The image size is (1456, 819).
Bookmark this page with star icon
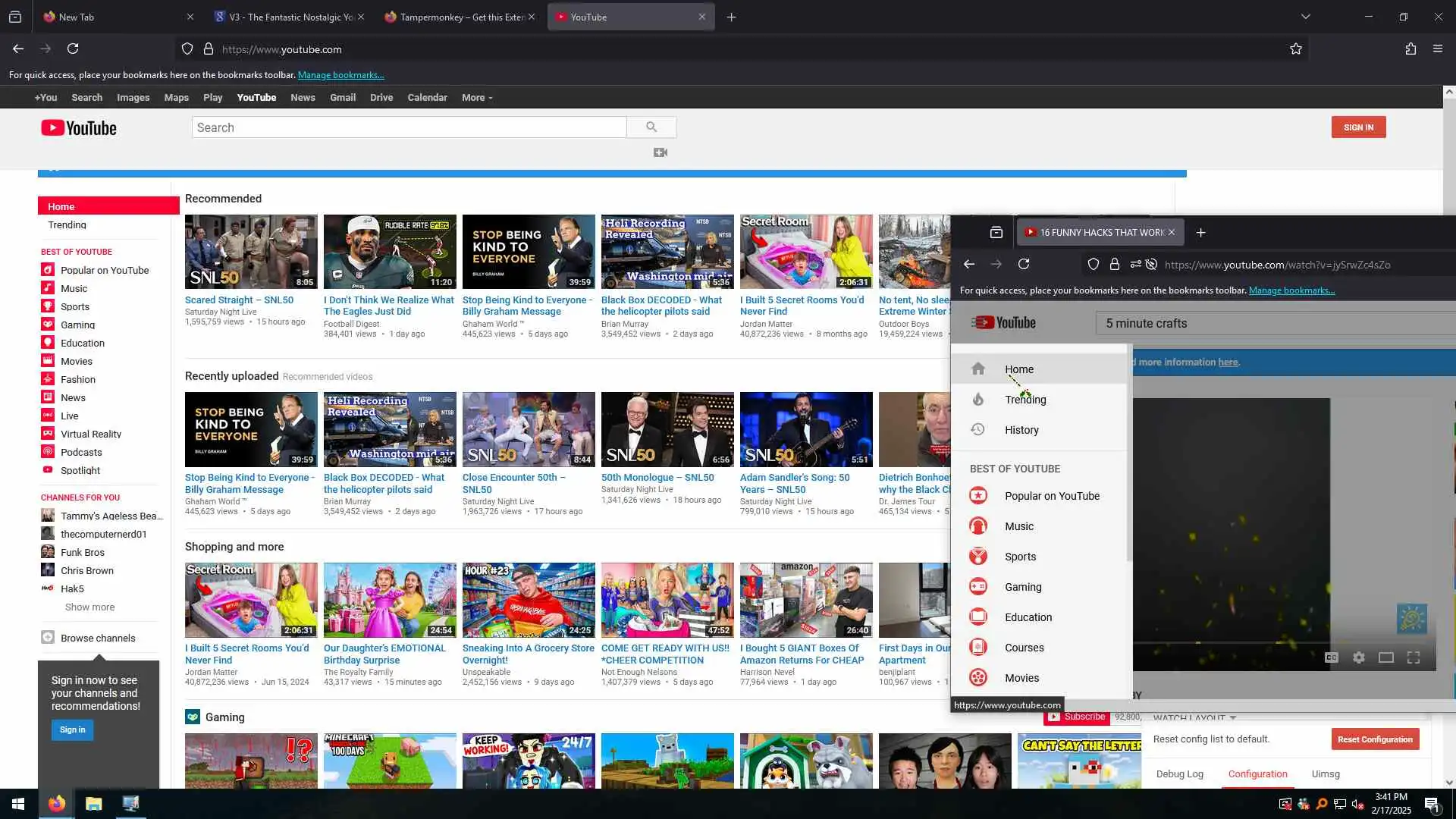[x=1296, y=49]
